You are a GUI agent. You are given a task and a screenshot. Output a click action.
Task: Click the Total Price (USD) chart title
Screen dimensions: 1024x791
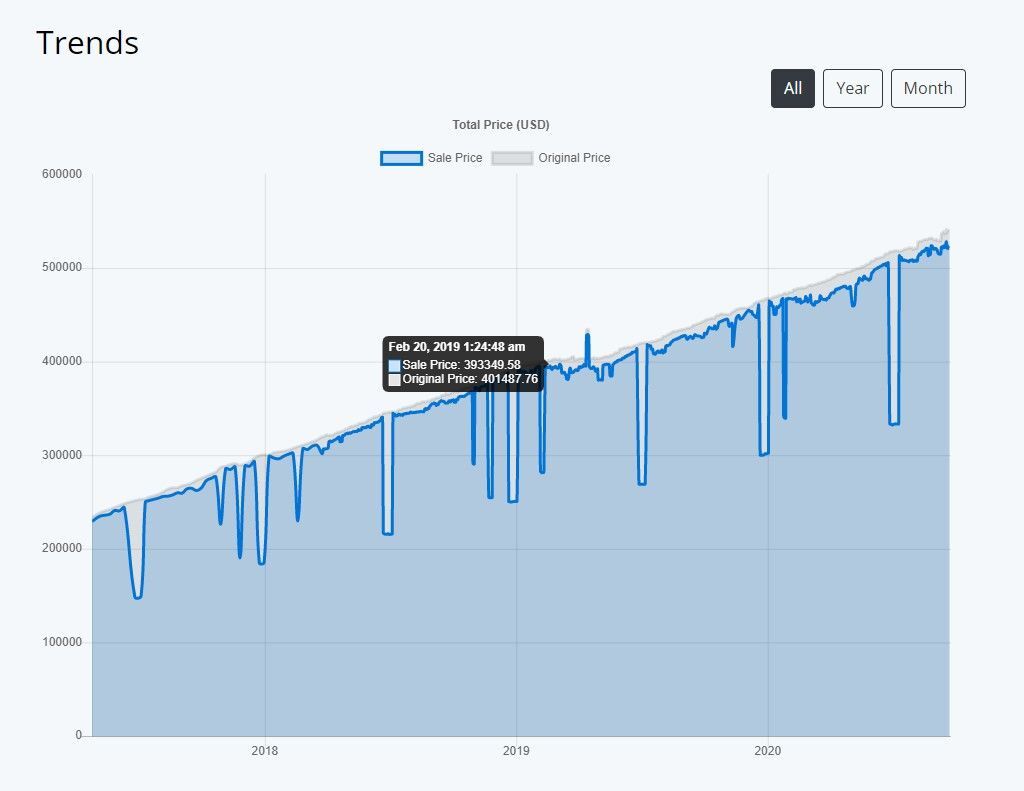point(501,125)
